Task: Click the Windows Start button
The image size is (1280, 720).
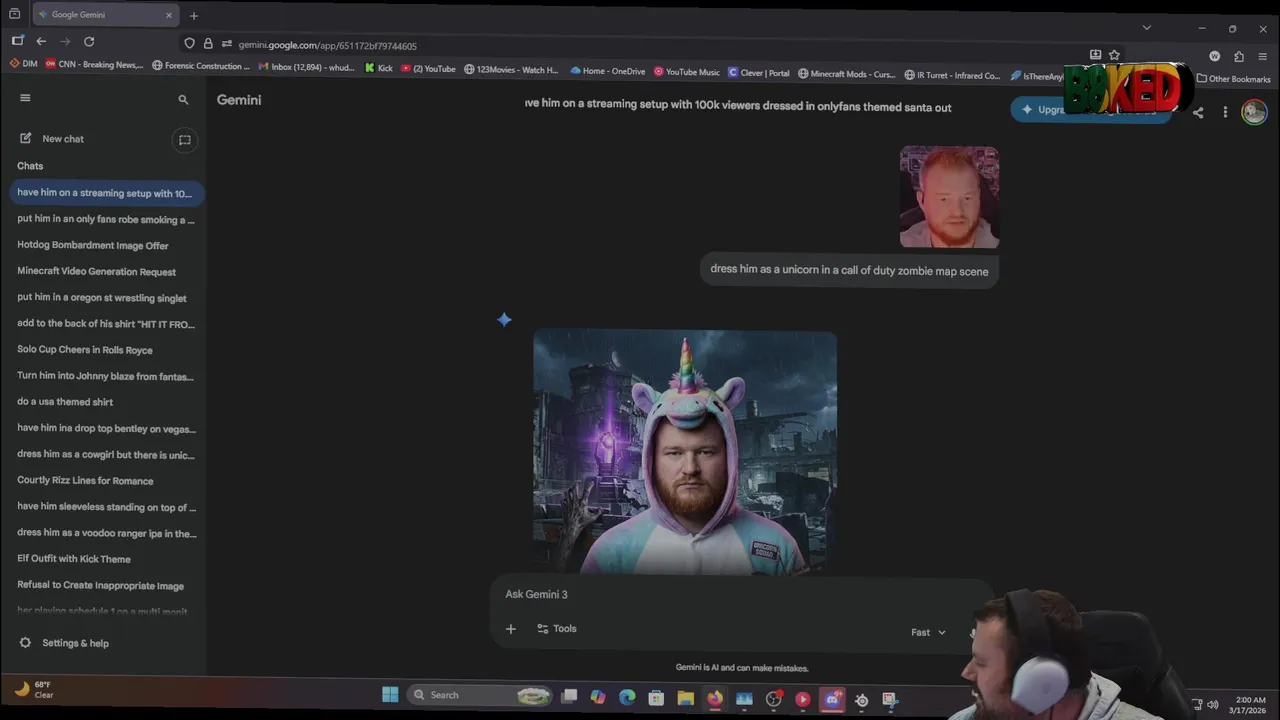Action: [x=390, y=695]
